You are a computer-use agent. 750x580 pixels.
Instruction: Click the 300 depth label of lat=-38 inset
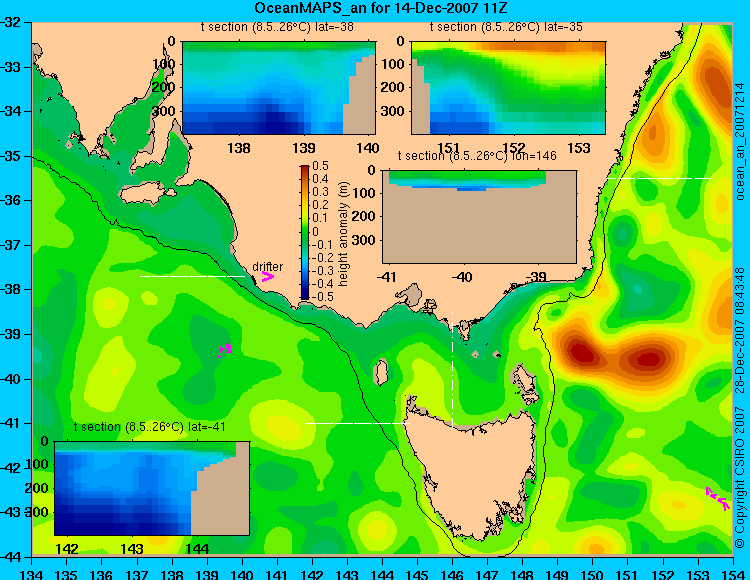tap(165, 111)
